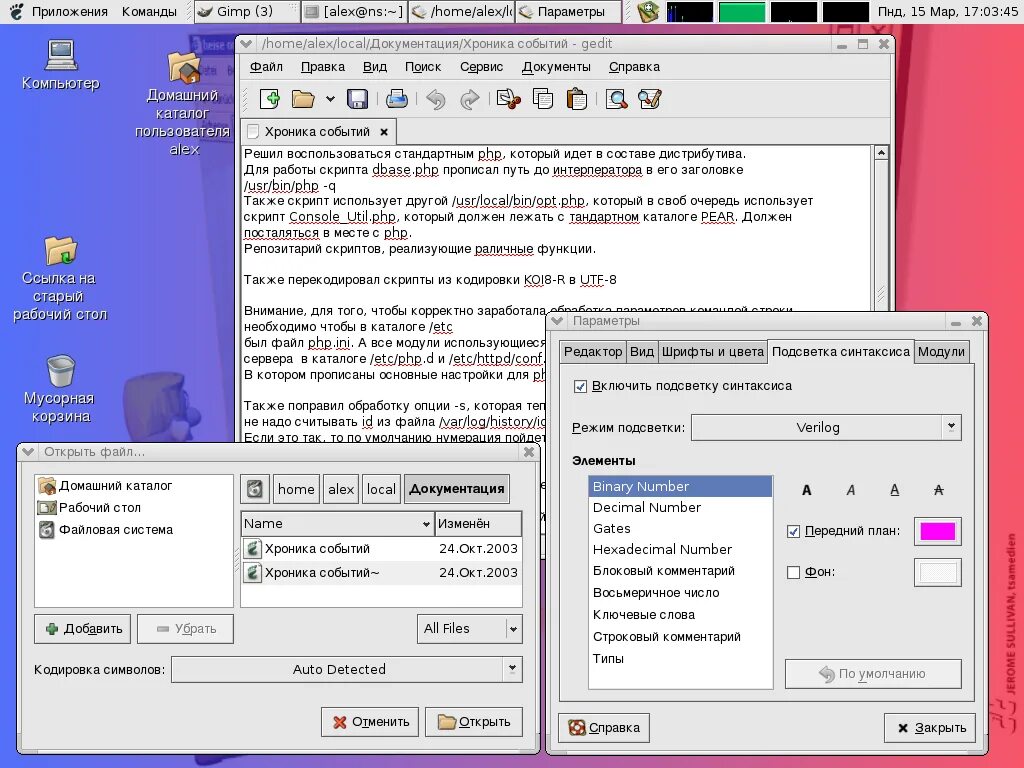This screenshot has width=1024, height=768.
Task: Open the Вид menu in gedit
Action: click(x=375, y=67)
